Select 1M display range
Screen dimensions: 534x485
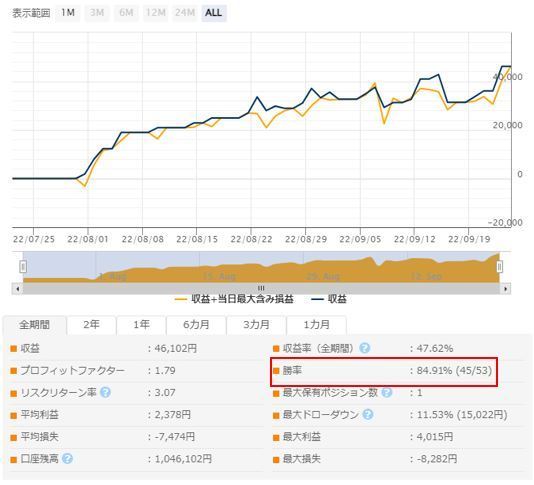[68, 13]
